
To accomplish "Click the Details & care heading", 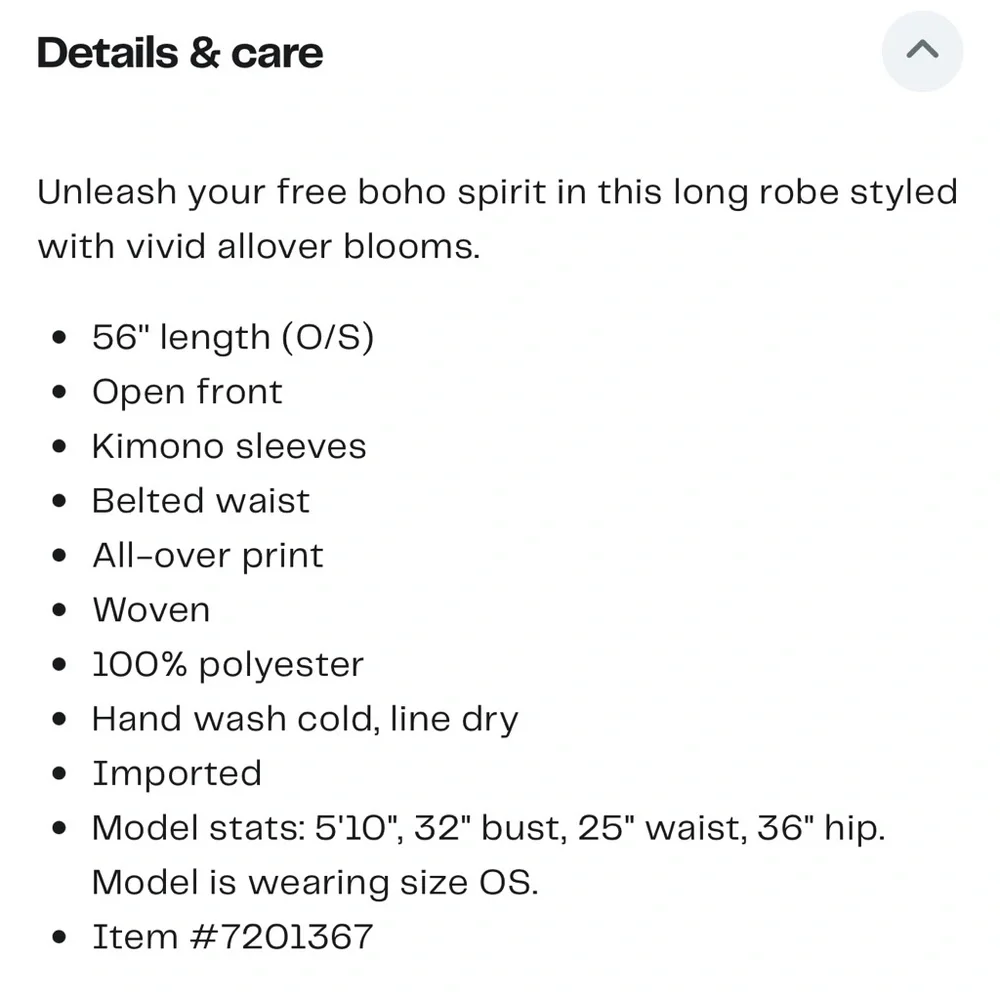I will 180,53.
